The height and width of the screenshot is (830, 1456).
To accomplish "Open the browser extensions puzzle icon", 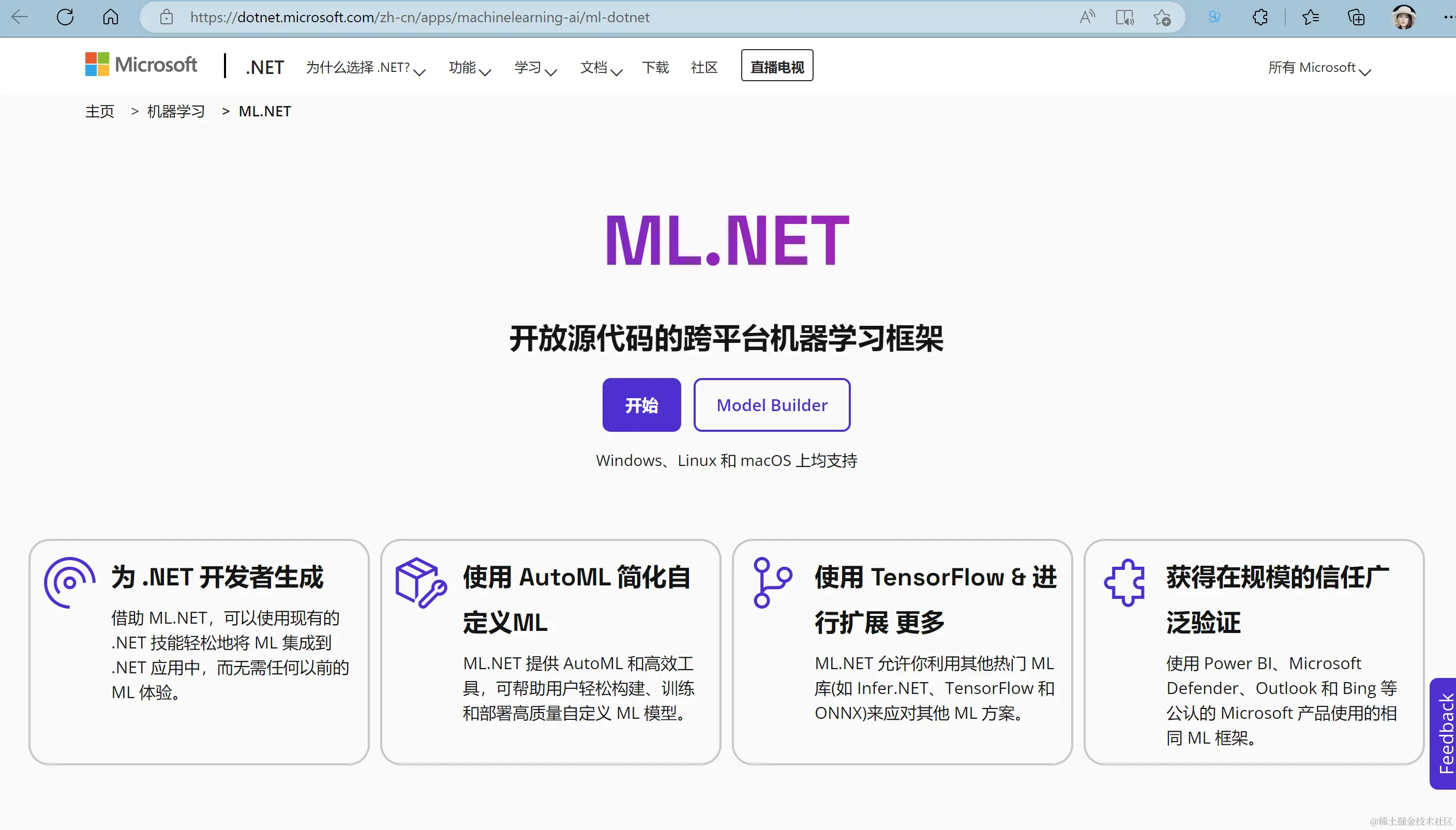I will (1260, 17).
